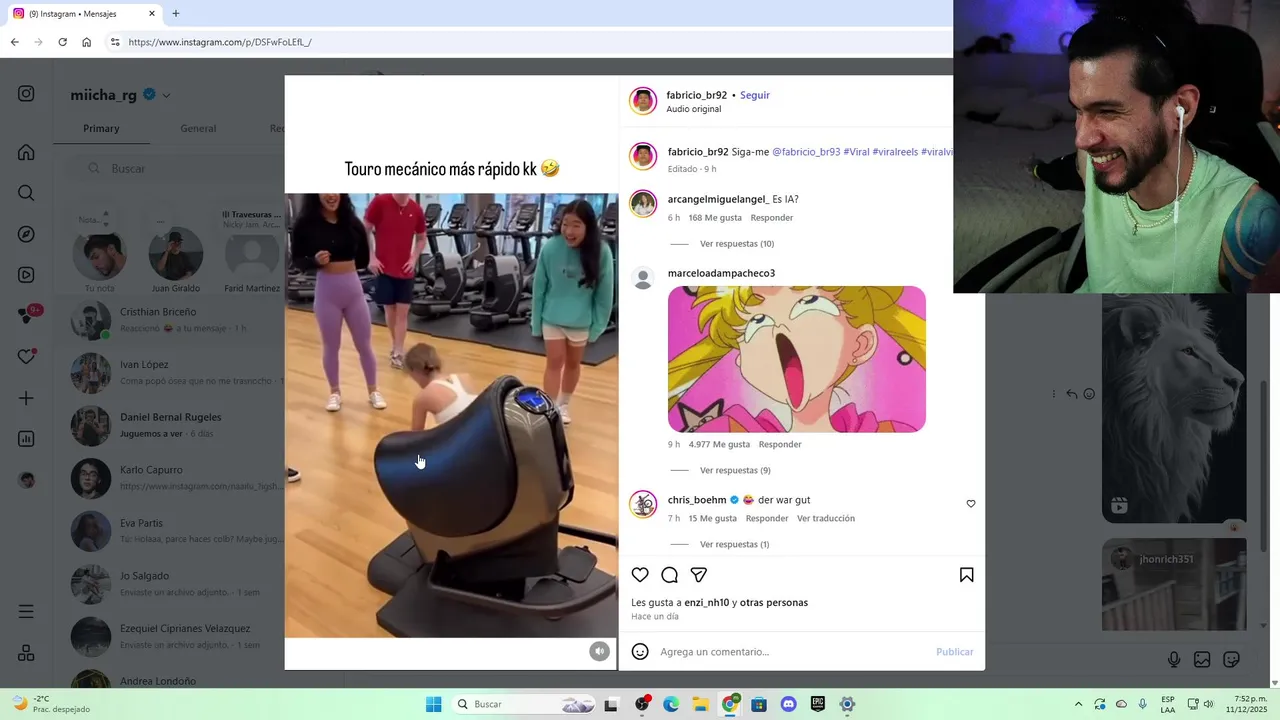Screen dimensions: 1280x720
Task: Click Ver traducción on chris_boehm comment
Action: click(826, 519)
